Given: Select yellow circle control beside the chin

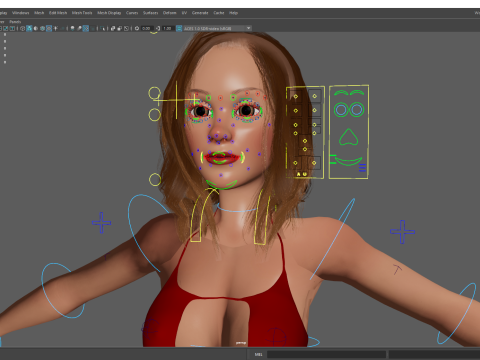Looking at the screenshot, I should (155, 180).
